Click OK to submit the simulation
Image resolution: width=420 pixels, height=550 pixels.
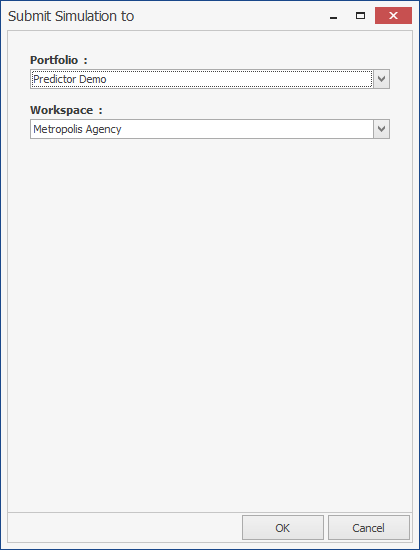point(283,528)
